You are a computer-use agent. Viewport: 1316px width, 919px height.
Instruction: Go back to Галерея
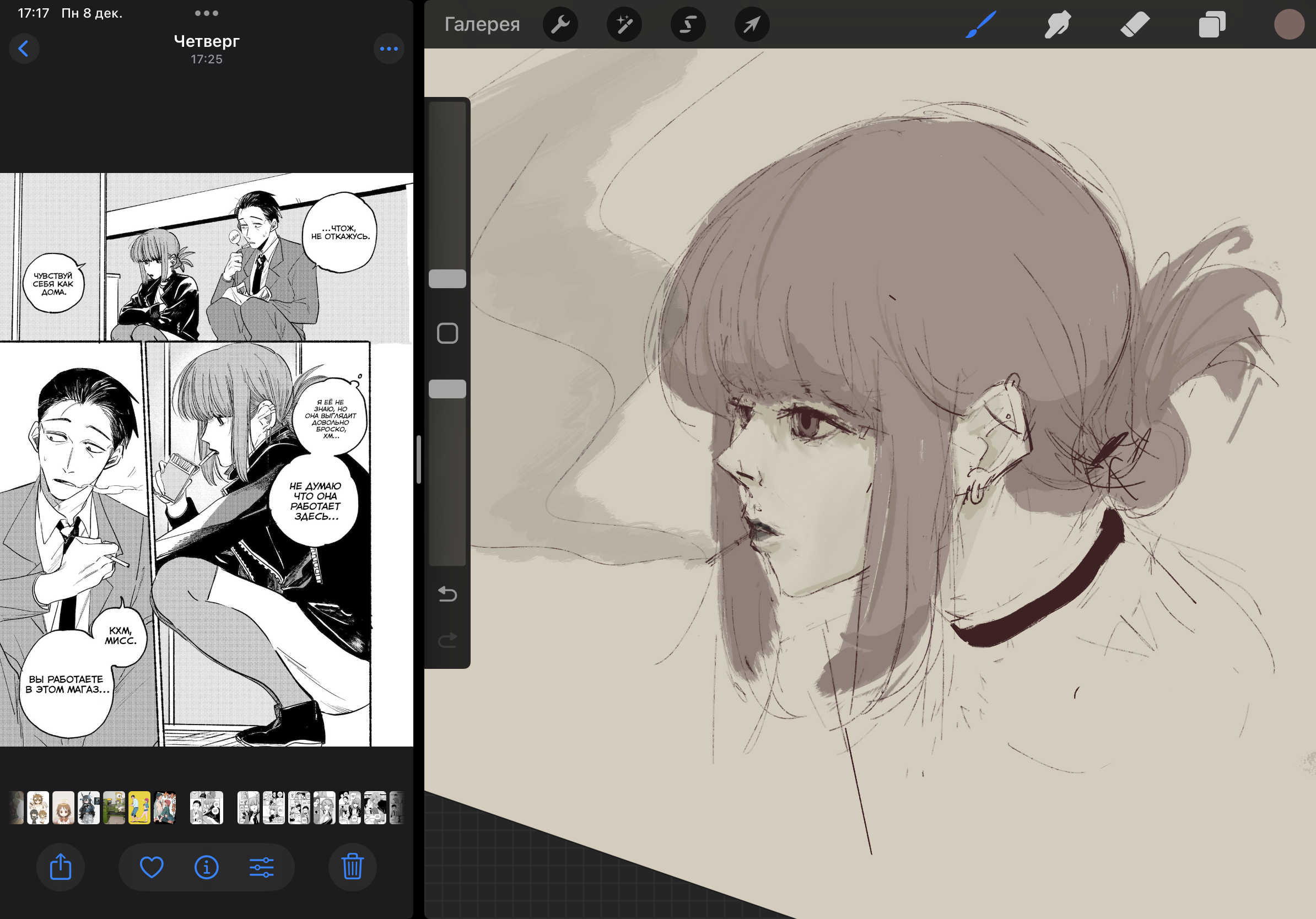tap(482, 24)
